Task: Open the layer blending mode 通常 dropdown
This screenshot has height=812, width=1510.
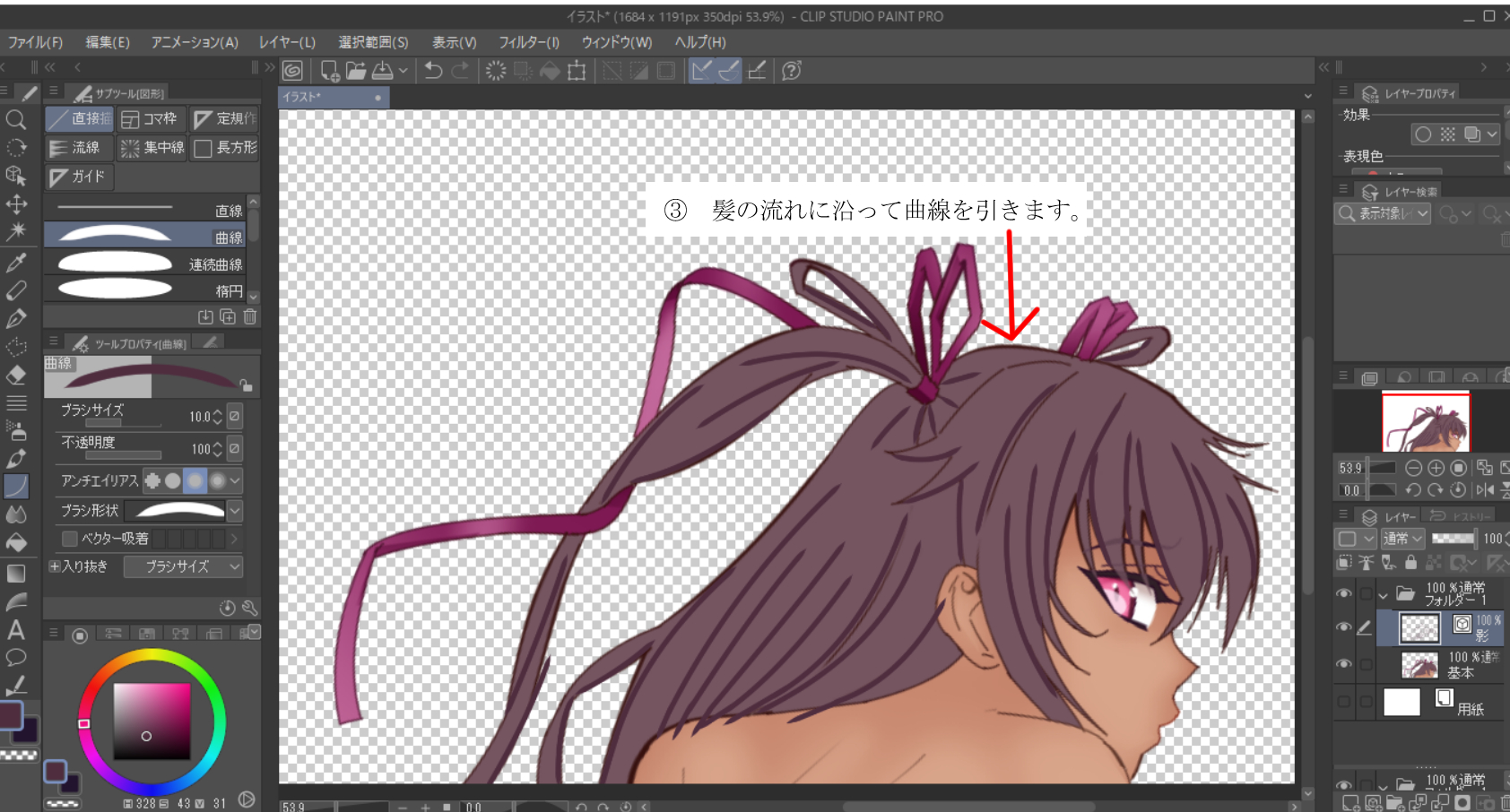Action: [x=1402, y=539]
